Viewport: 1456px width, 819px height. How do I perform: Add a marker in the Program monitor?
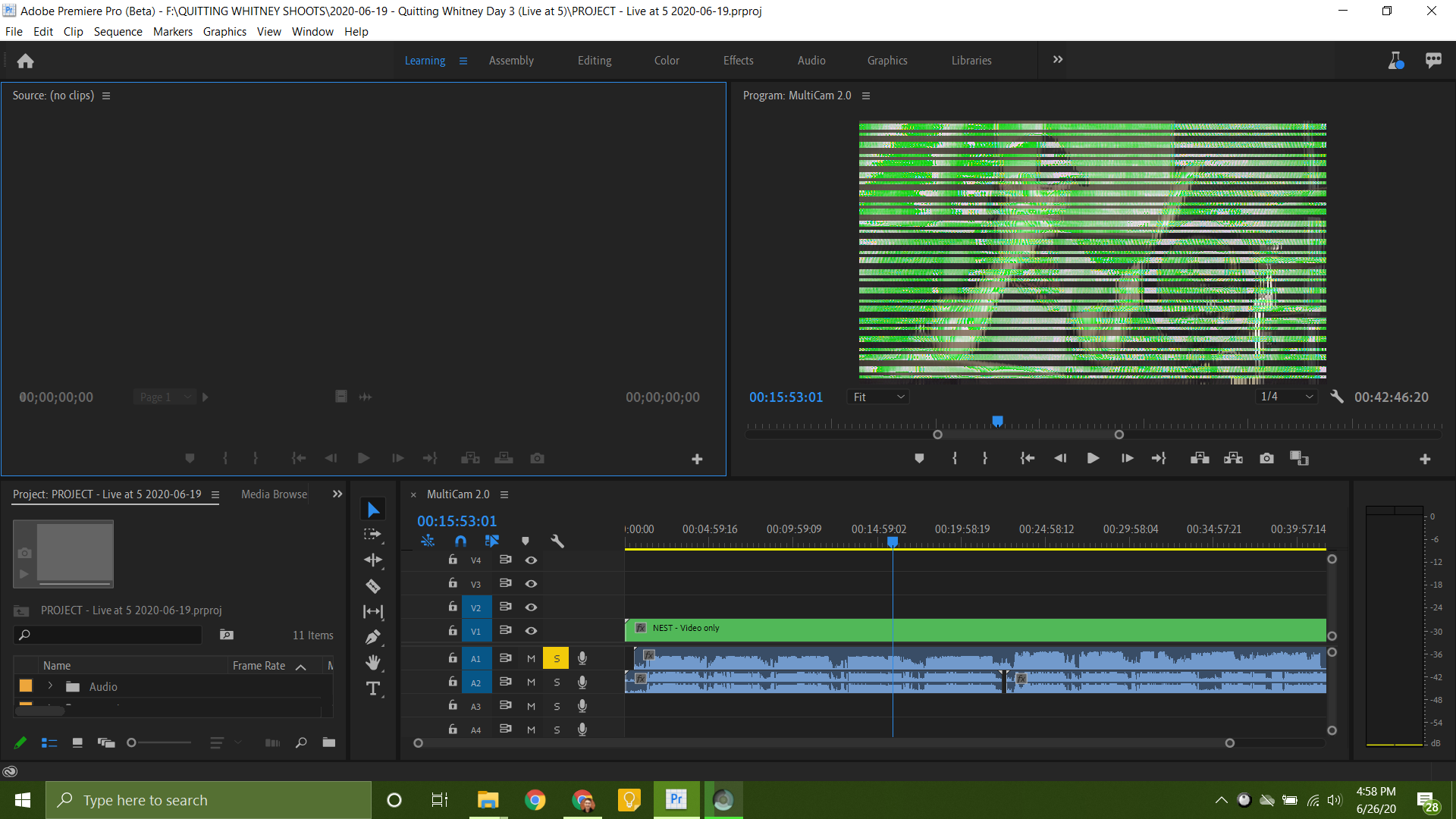pos(919,458)
